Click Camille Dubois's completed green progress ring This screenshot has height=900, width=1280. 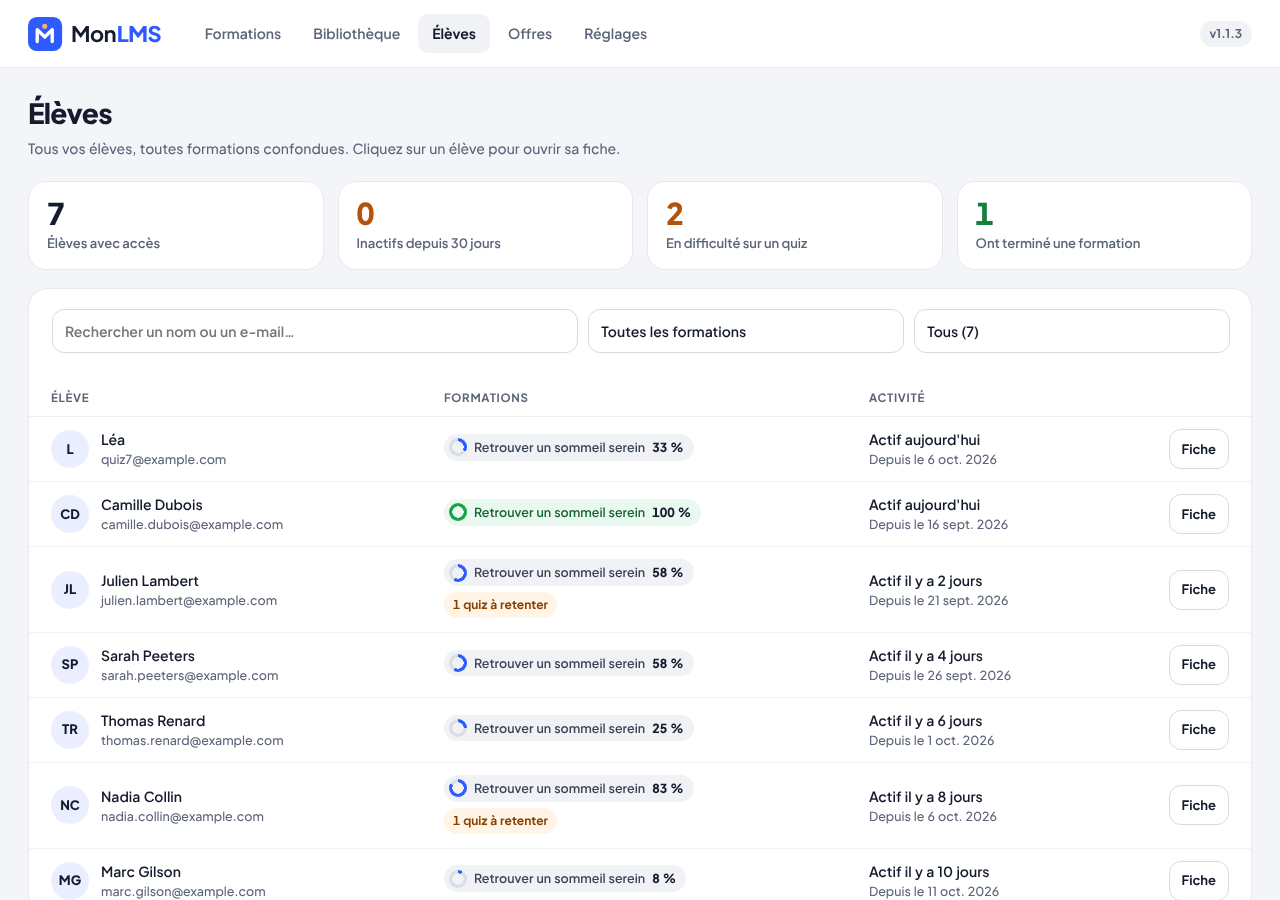click(x=458, y=512)
